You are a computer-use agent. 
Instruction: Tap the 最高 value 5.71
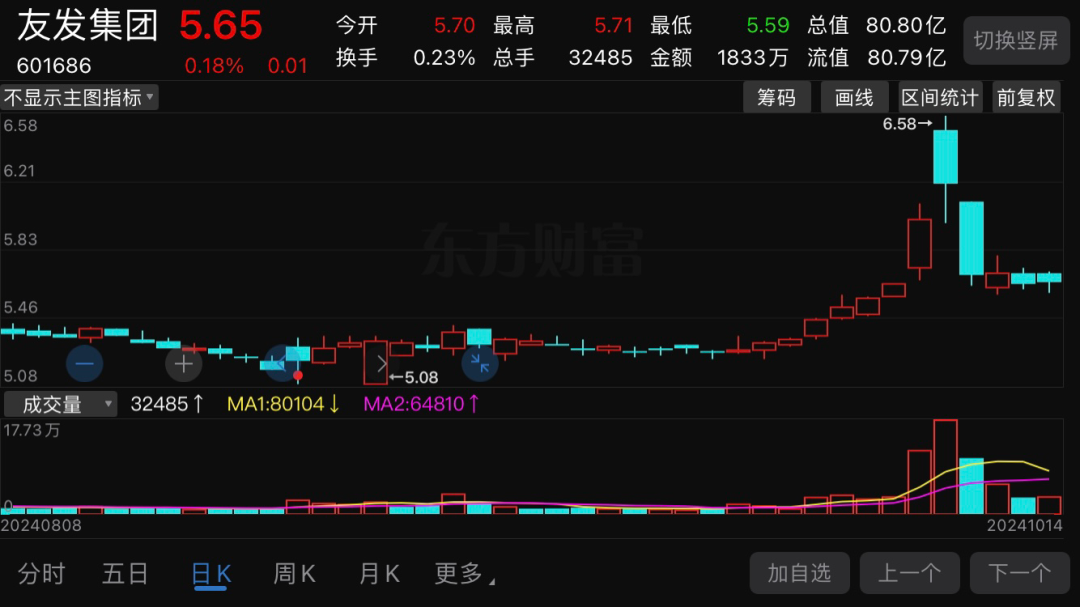click(613, 26)
